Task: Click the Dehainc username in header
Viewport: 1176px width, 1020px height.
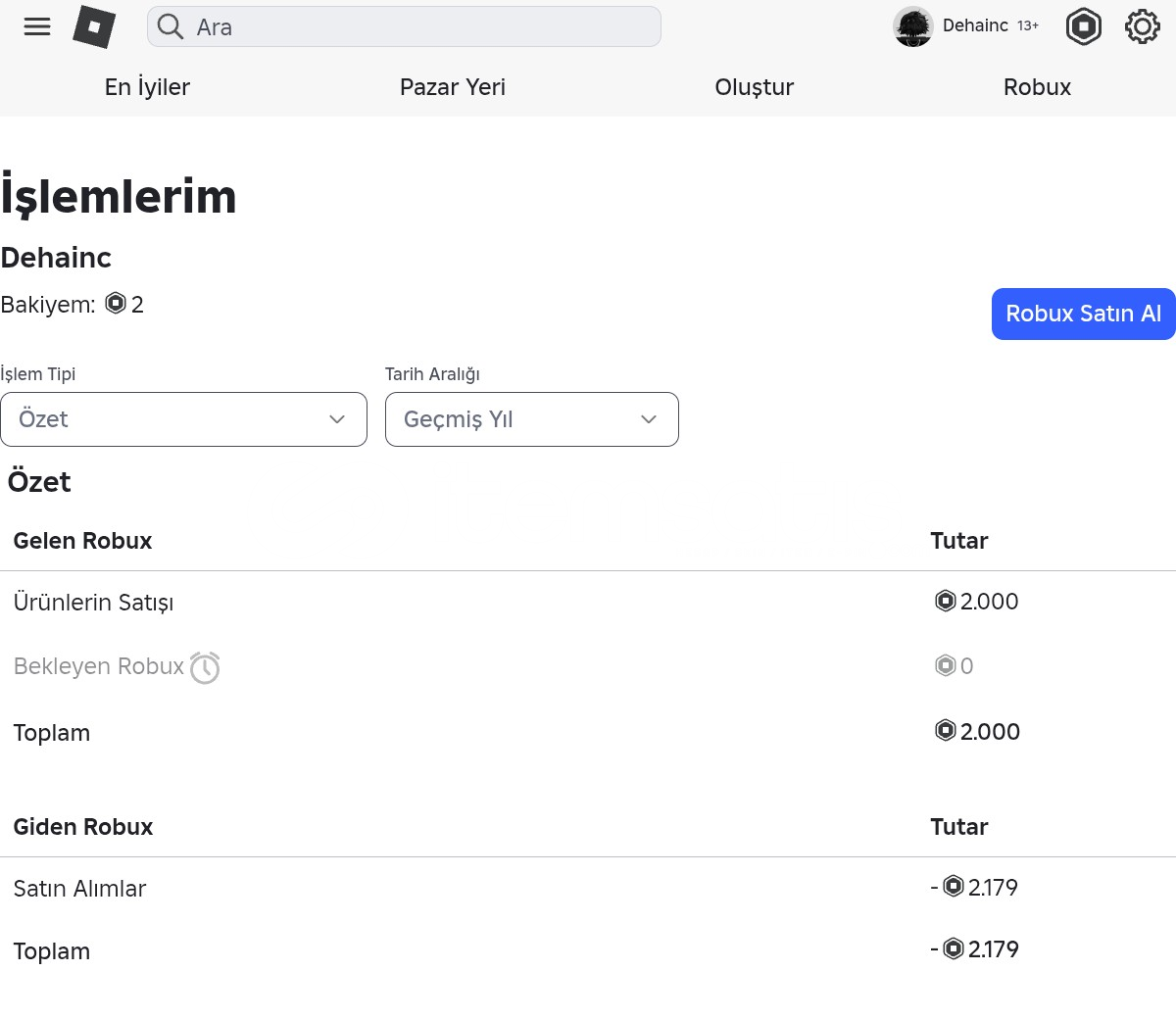Action: pos(975,25)
